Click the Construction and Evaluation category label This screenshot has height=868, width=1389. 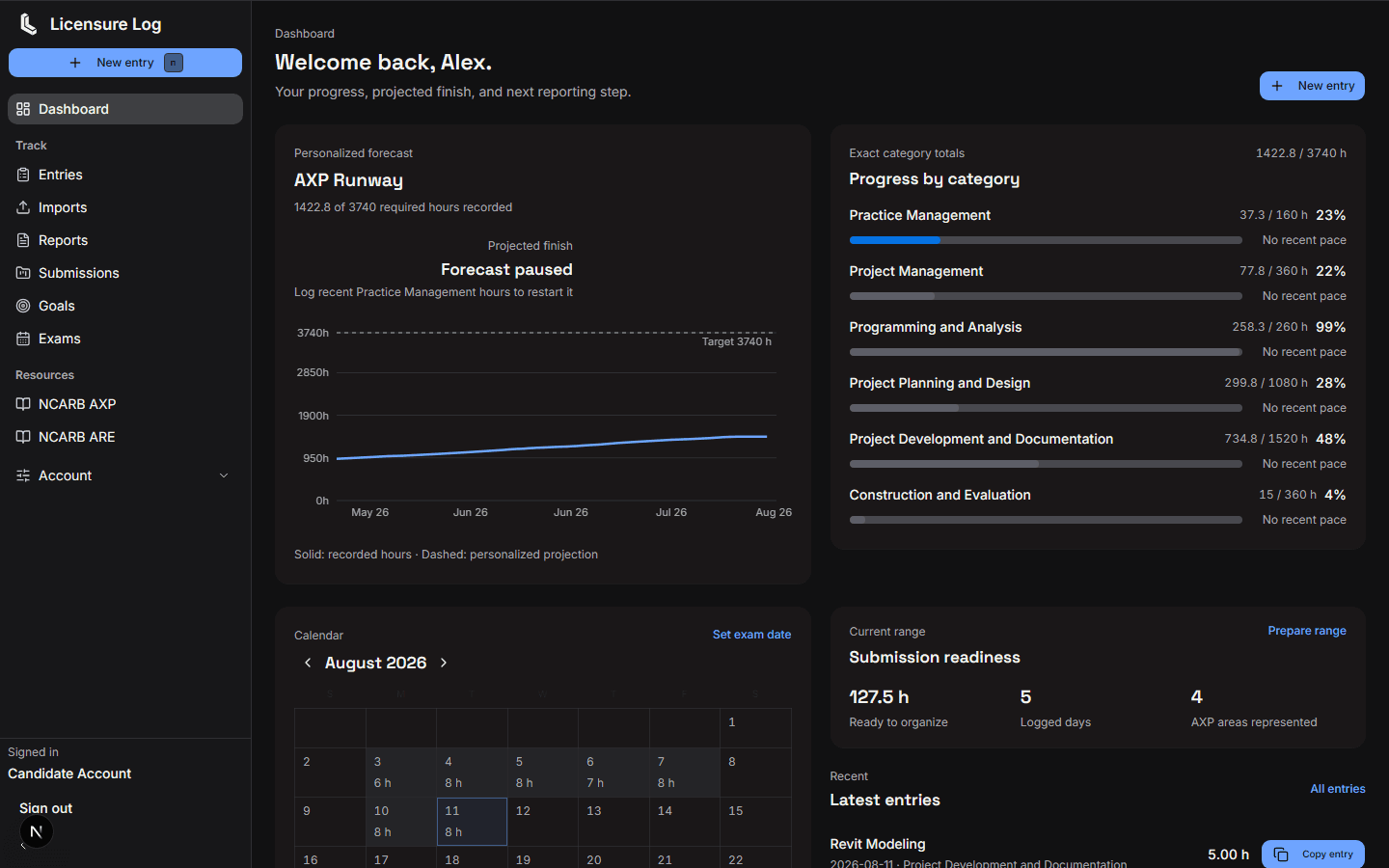(x=940, y=495)
